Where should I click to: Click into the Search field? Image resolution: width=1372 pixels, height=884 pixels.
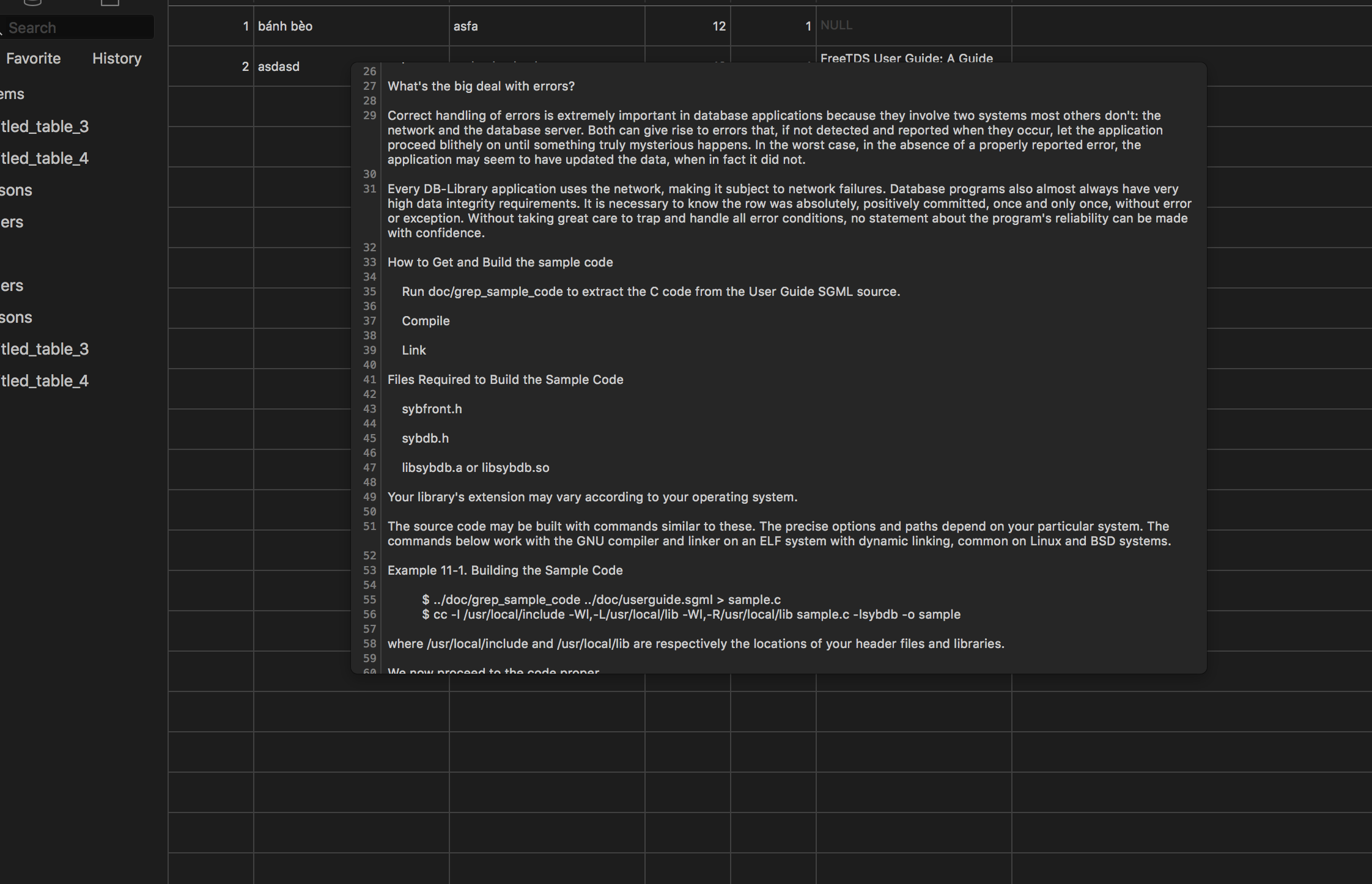click(73, 27)
